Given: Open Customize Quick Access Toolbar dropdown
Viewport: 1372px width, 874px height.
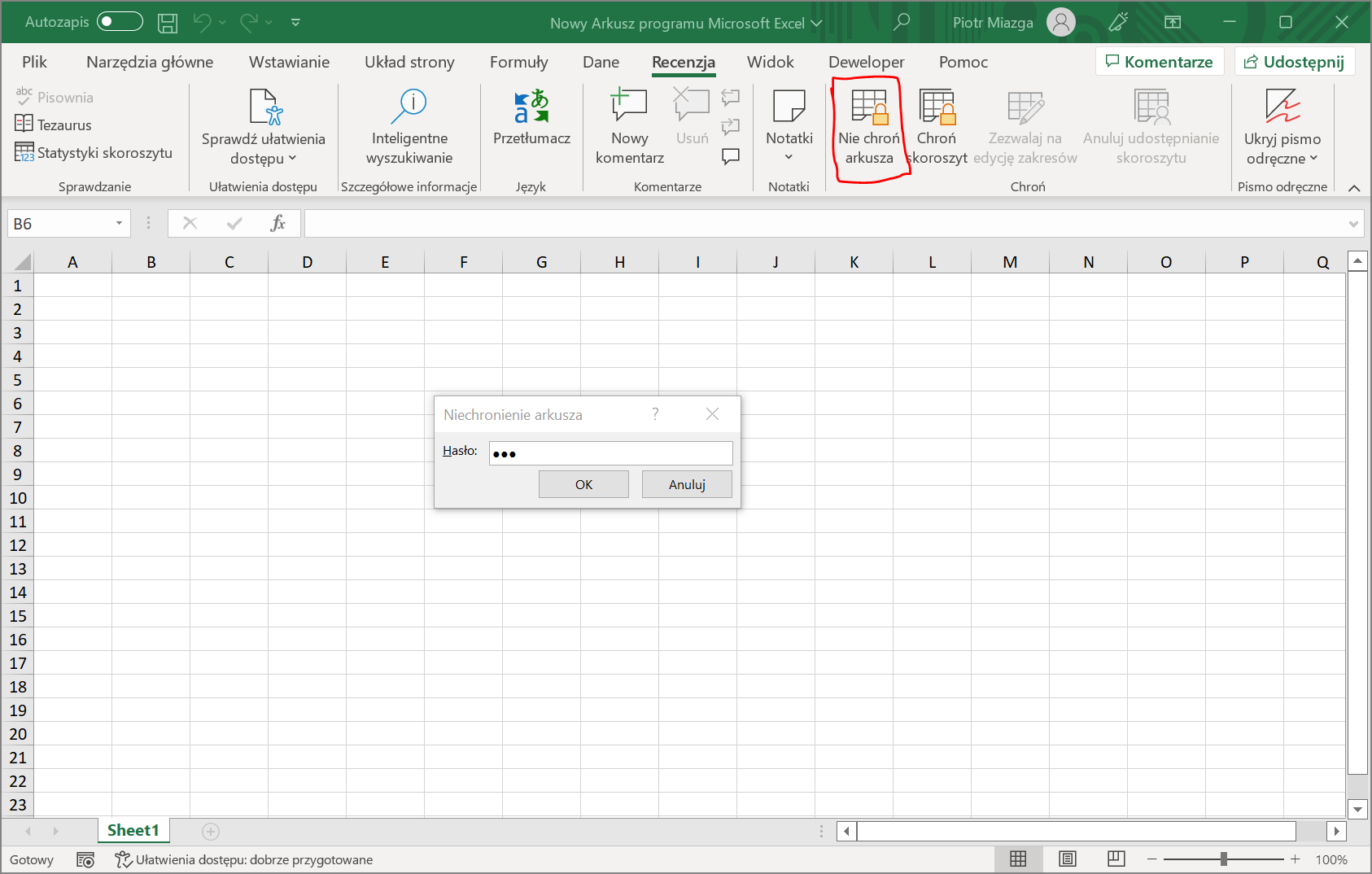Looking at the screenshot, I should [x=295, y=23].
